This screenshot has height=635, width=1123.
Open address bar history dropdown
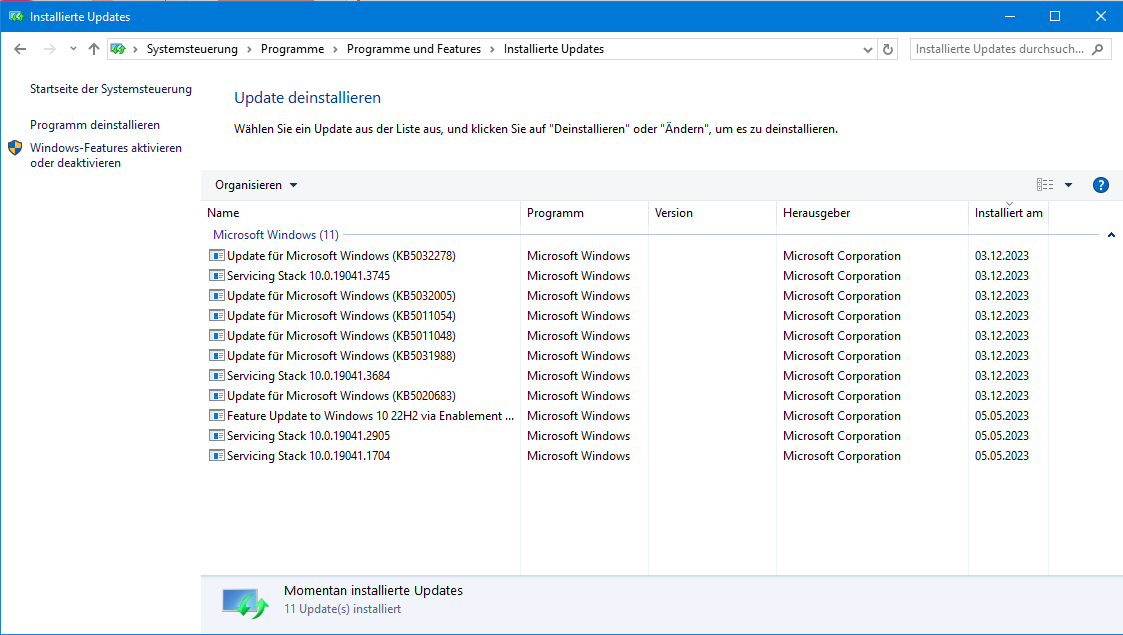point(867,49)
